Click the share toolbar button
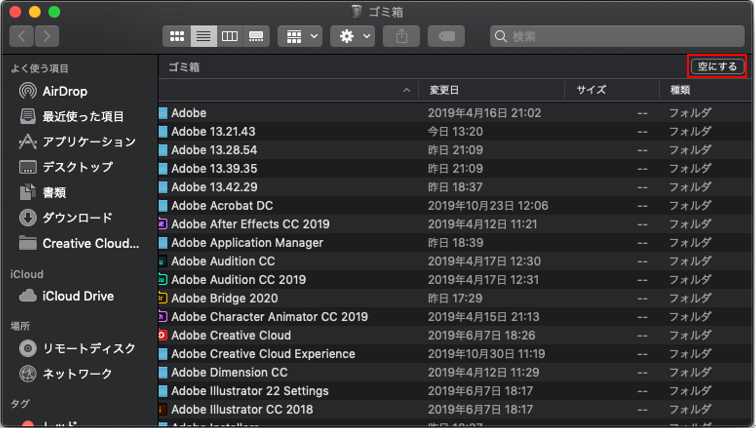Viewport: 756px width, 429px height. [402, 36]
